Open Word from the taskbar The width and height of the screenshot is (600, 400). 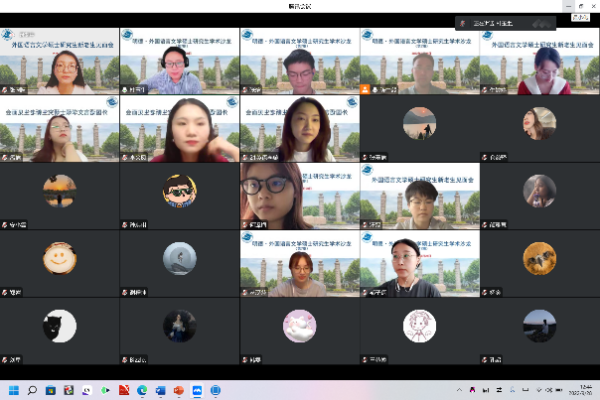[x=161, y=389]
